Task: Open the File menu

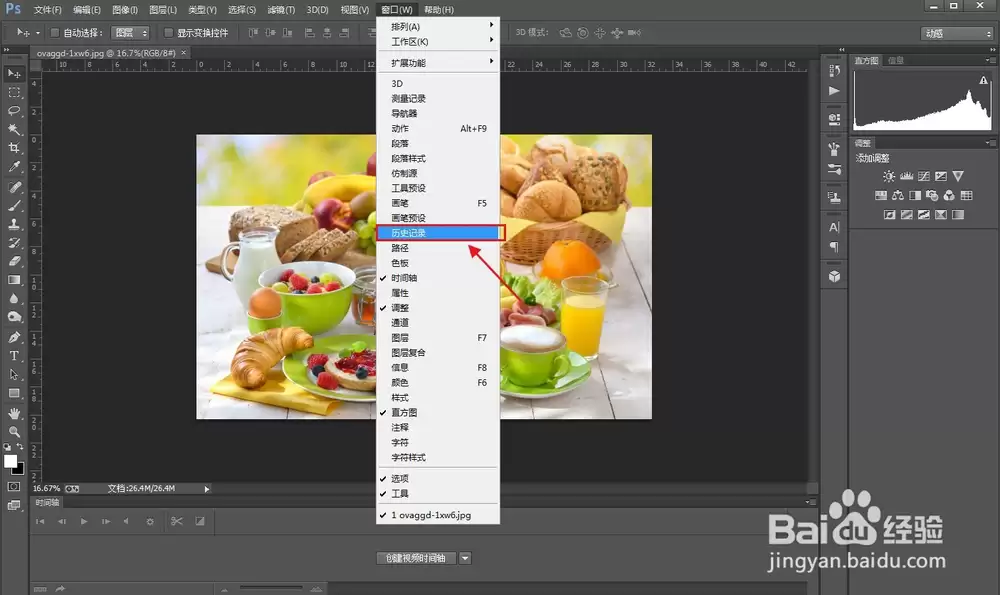Action: pos(47,10)
